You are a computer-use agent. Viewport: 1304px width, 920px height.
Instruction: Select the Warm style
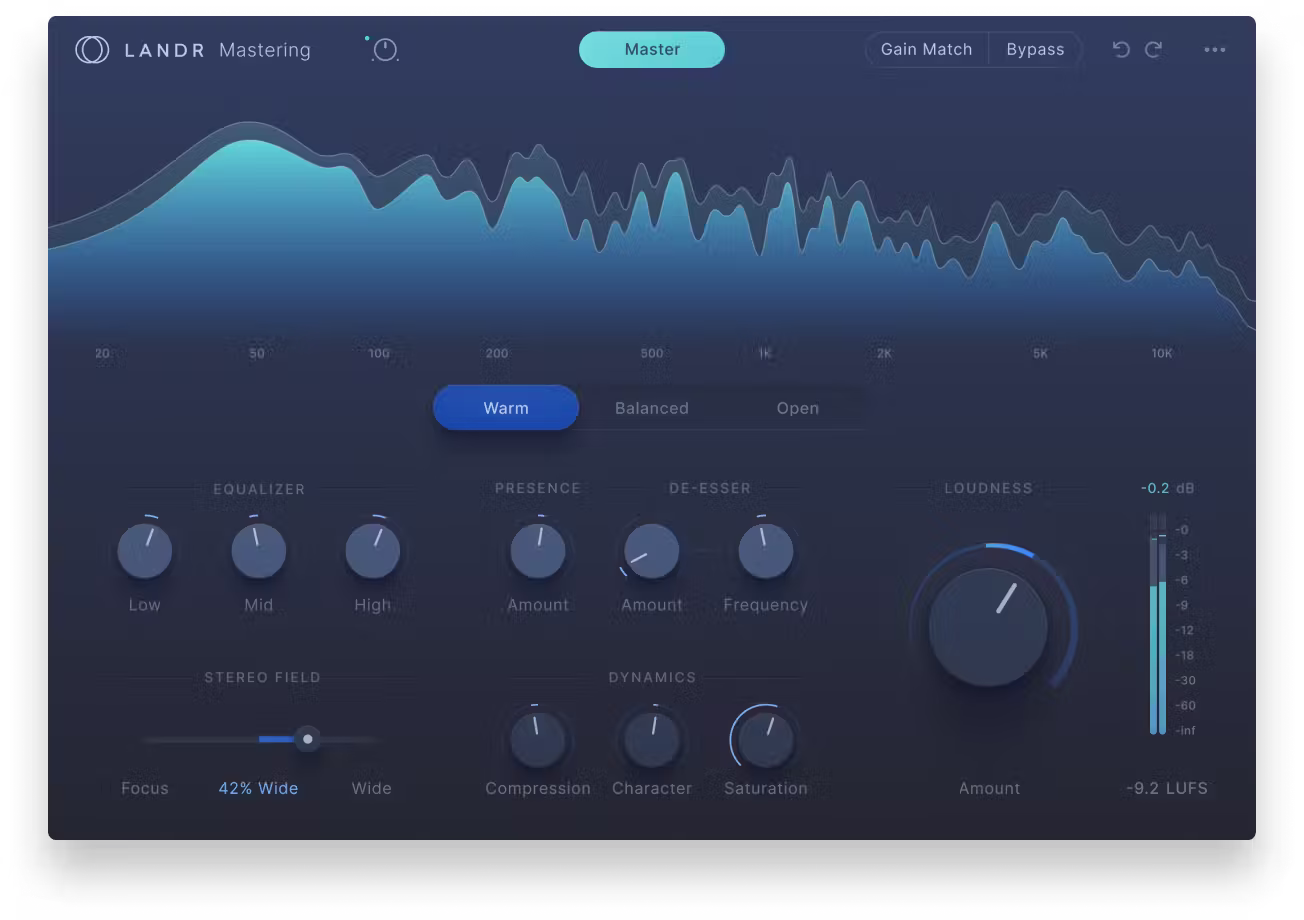506,408
